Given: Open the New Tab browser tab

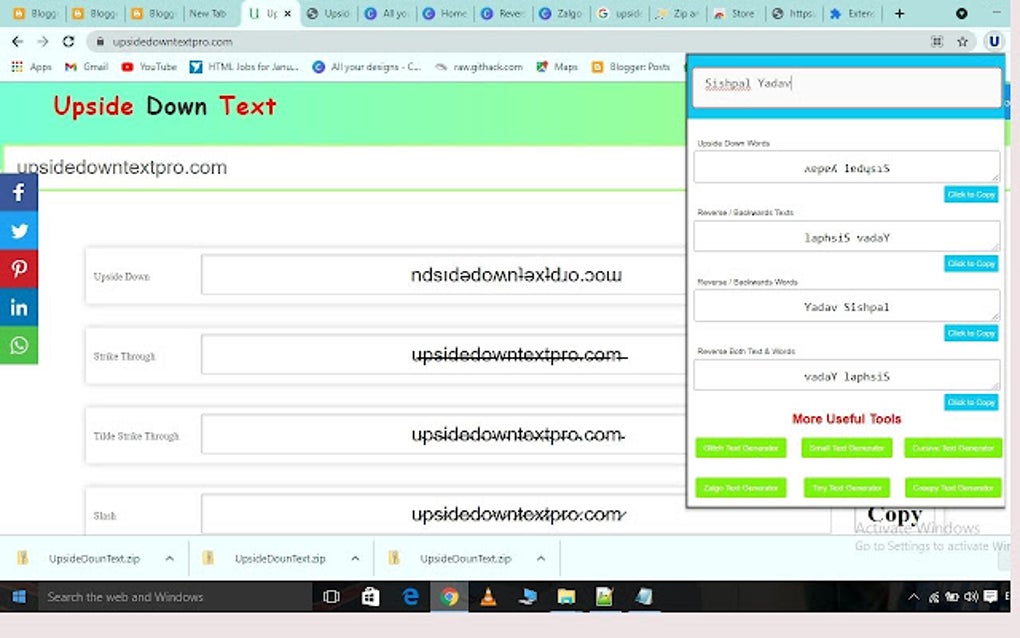Looking at the screenshot, I should click(207, 15).
